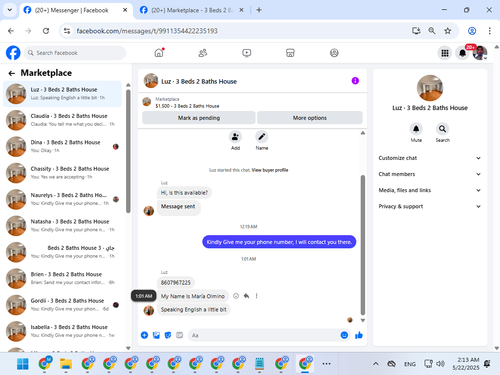Screen dimensions: 500x375
Task: Open more options dots beside Maria Olmino message
Action: tap(256, 296)
